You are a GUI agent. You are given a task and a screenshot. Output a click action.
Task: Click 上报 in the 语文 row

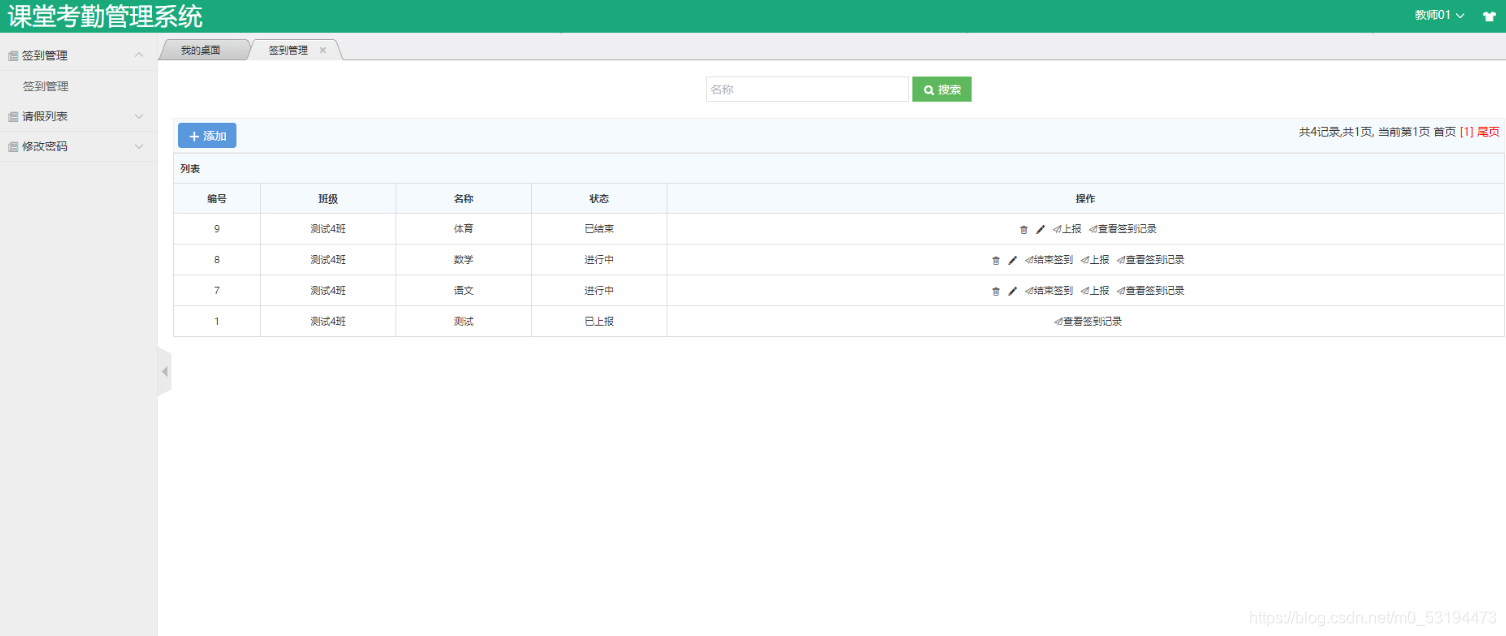pos(1094,291)
